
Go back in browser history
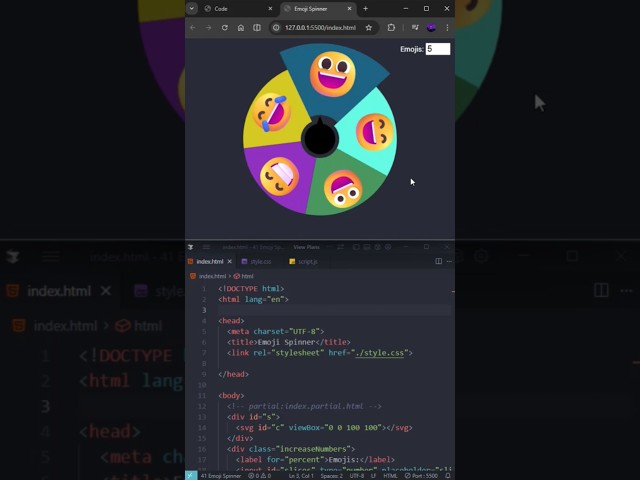click(x=193, y=27)
